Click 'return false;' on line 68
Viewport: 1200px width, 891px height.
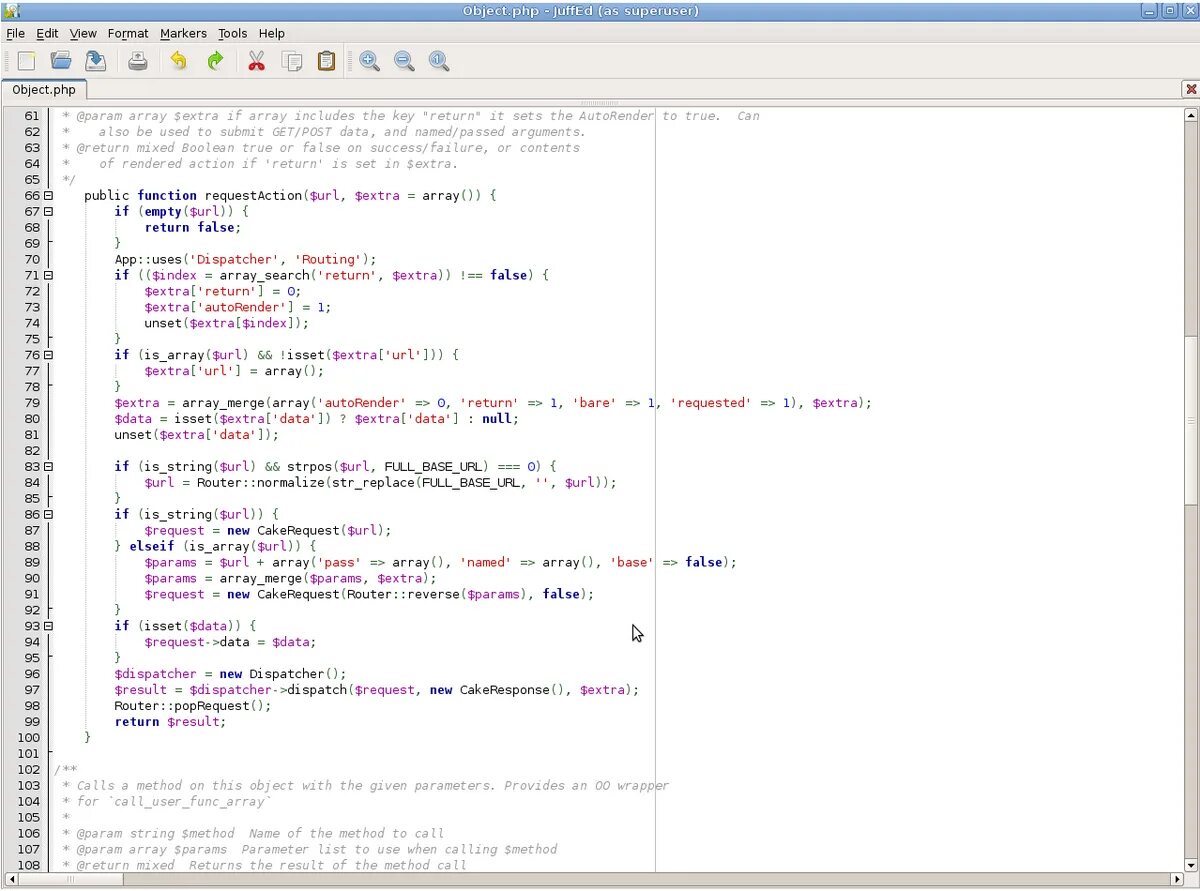point(193,228)
